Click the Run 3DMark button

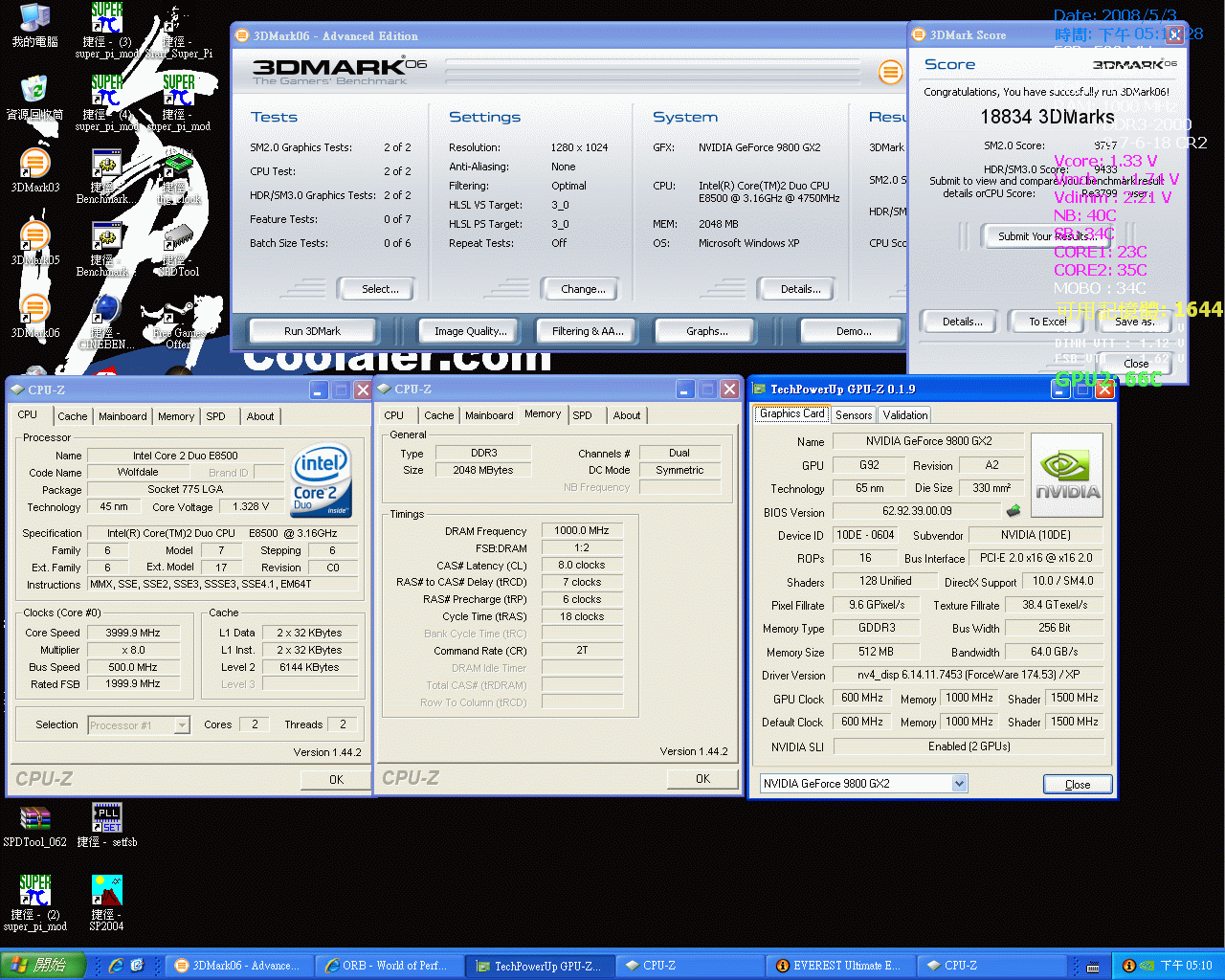(x=312, y=331)
